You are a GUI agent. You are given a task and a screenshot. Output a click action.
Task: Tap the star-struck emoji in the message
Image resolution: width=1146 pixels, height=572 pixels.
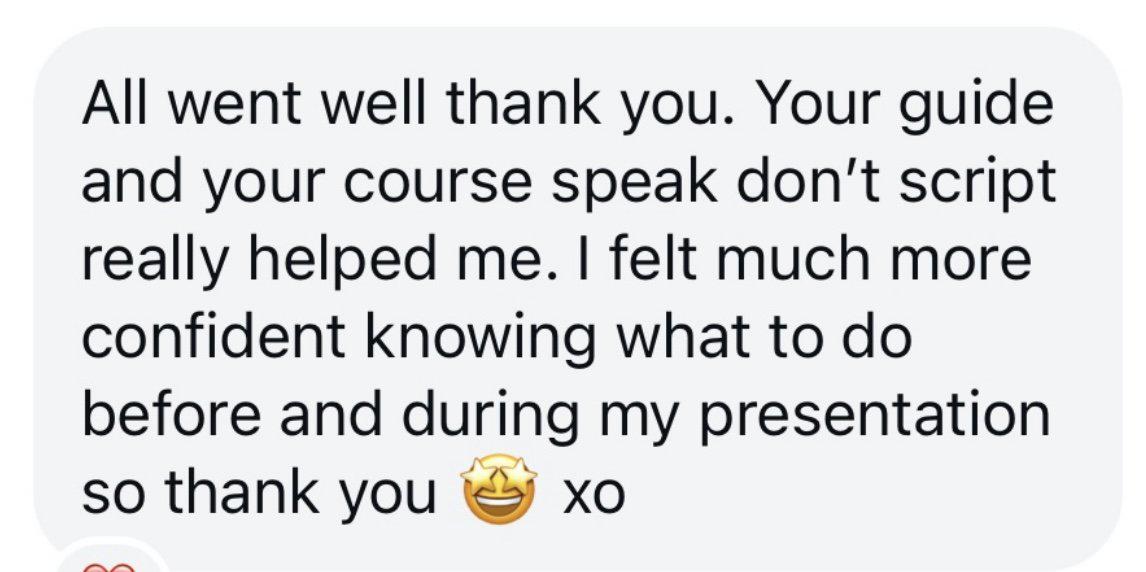tap(498, 487)
